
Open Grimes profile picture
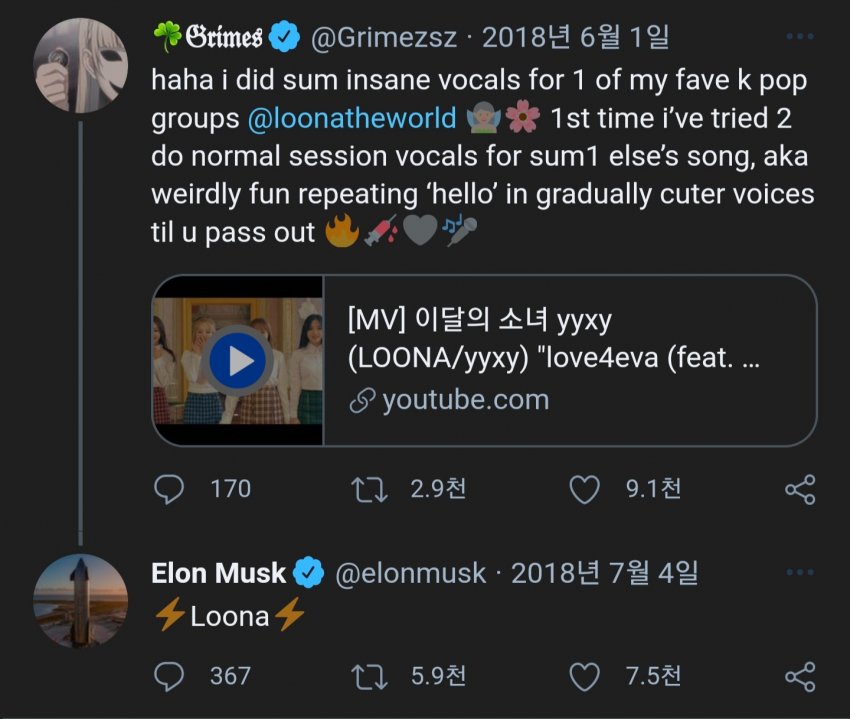(x=81, y=65)
